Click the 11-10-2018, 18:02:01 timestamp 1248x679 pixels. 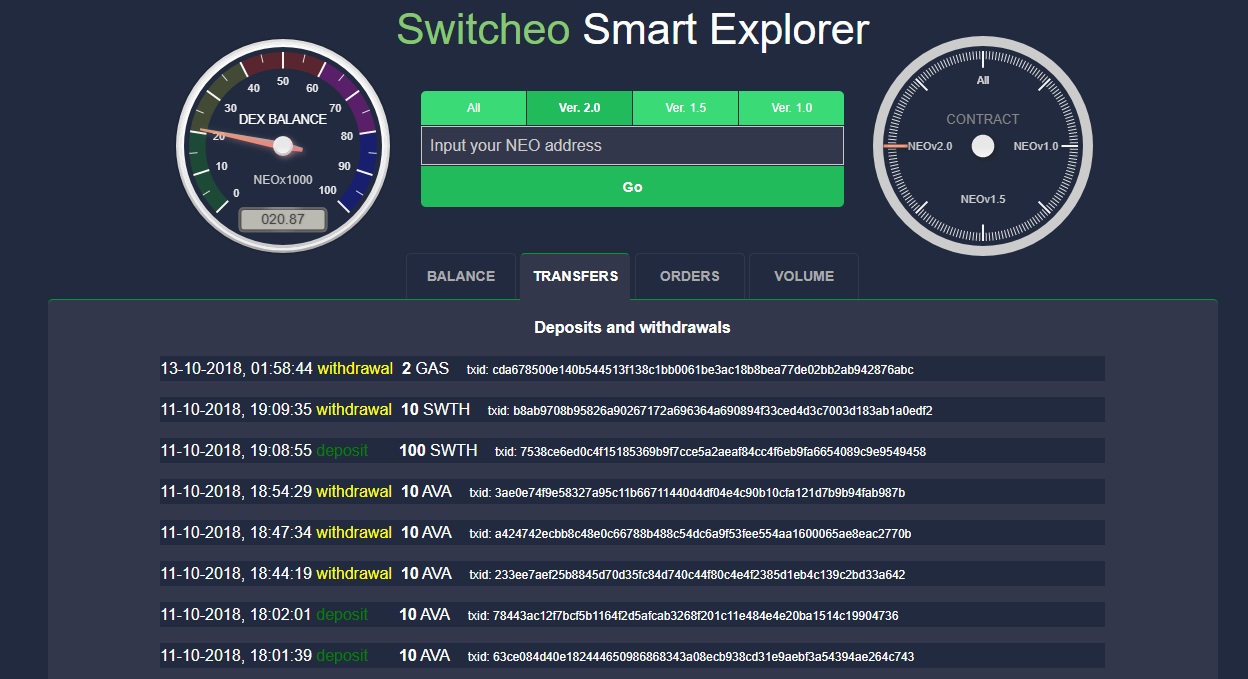coord(237,615)
